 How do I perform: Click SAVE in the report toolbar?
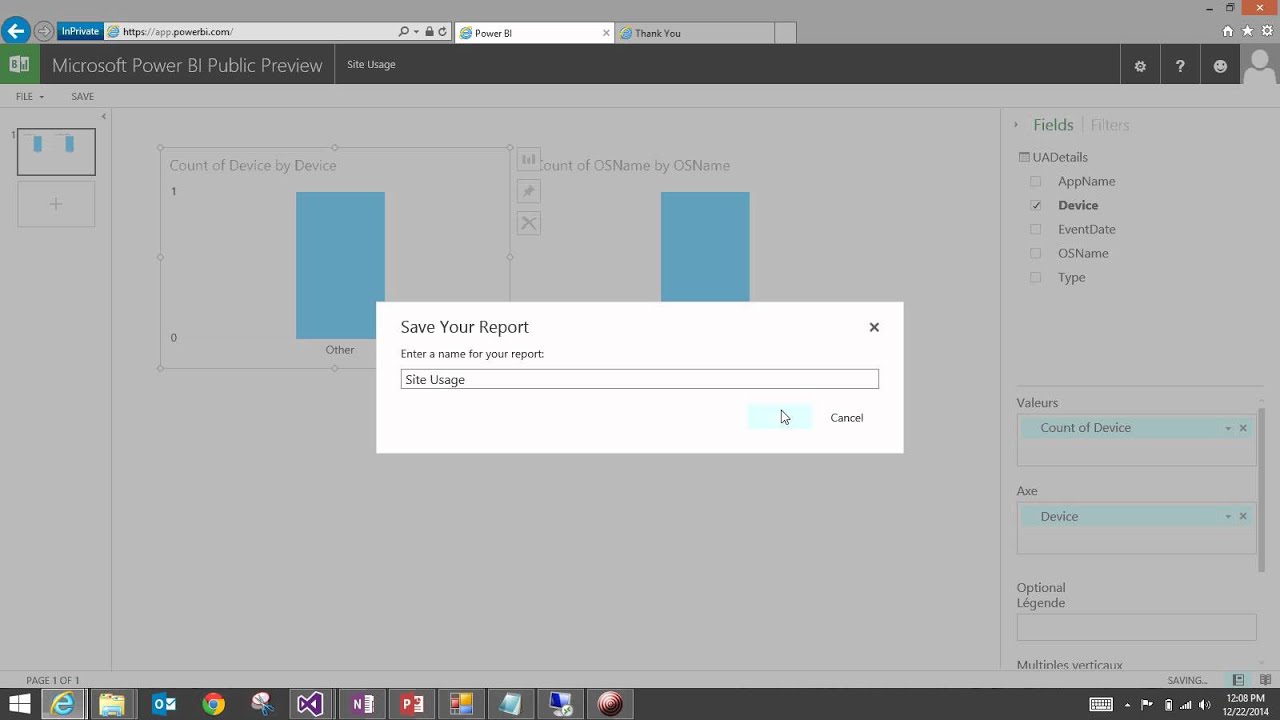click(83, 97)
